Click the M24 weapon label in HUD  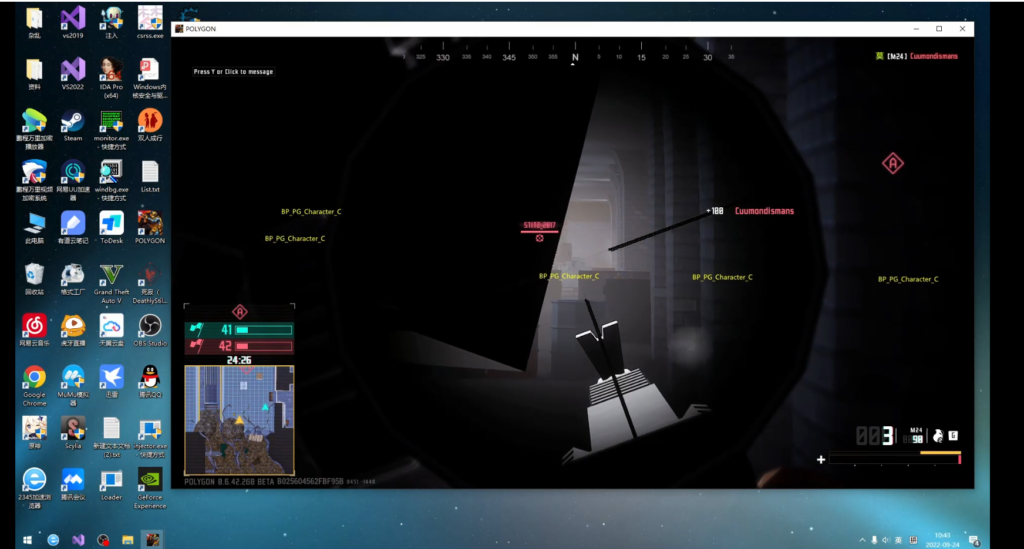pos(916,430)
